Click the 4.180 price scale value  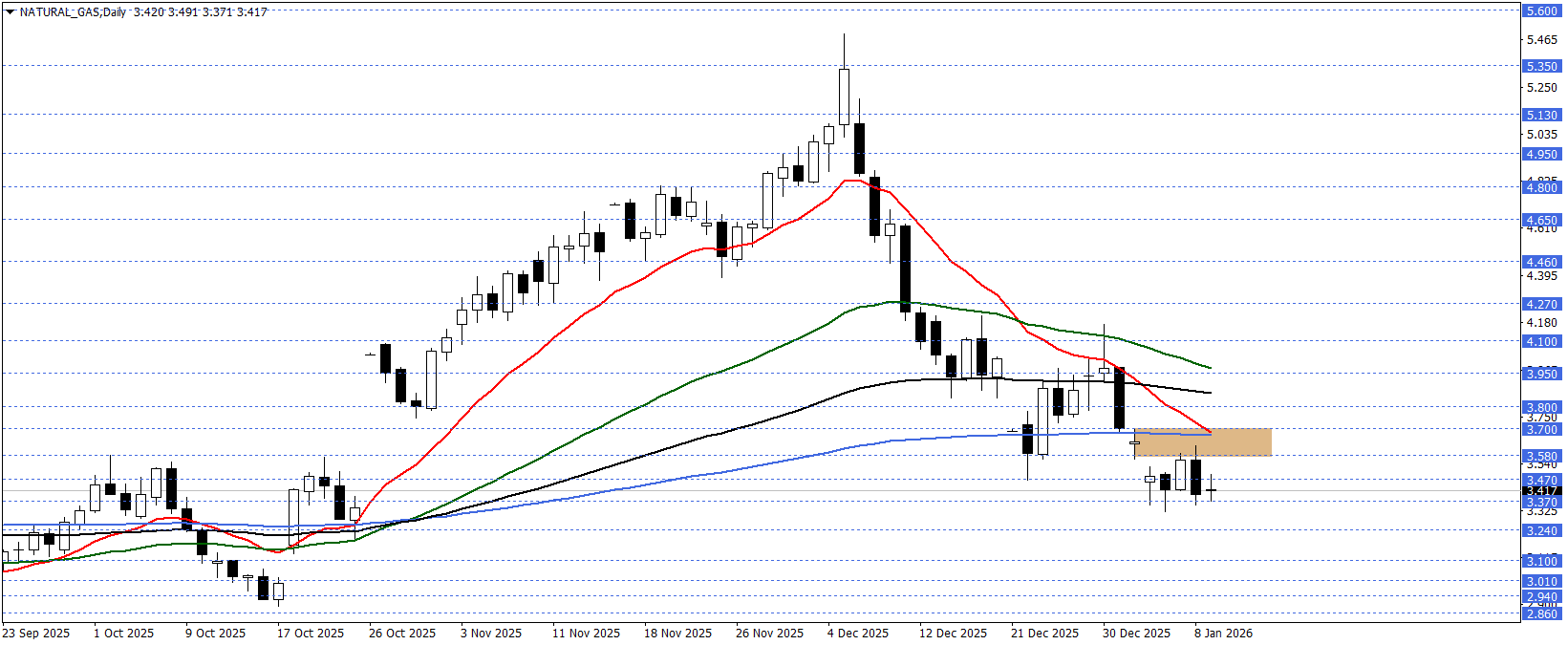pyautogui.click(x=1542, y=323)
